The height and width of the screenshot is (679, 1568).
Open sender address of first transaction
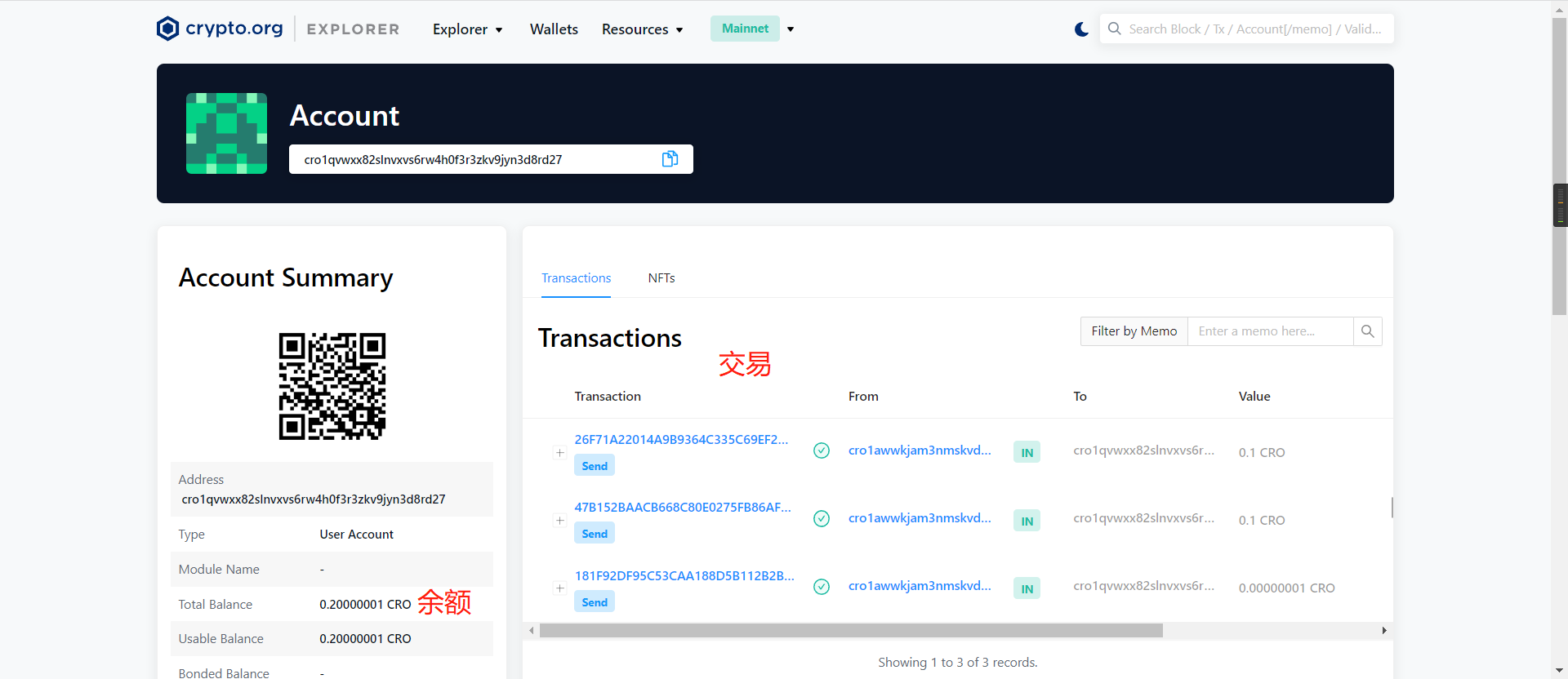[920, 450]
